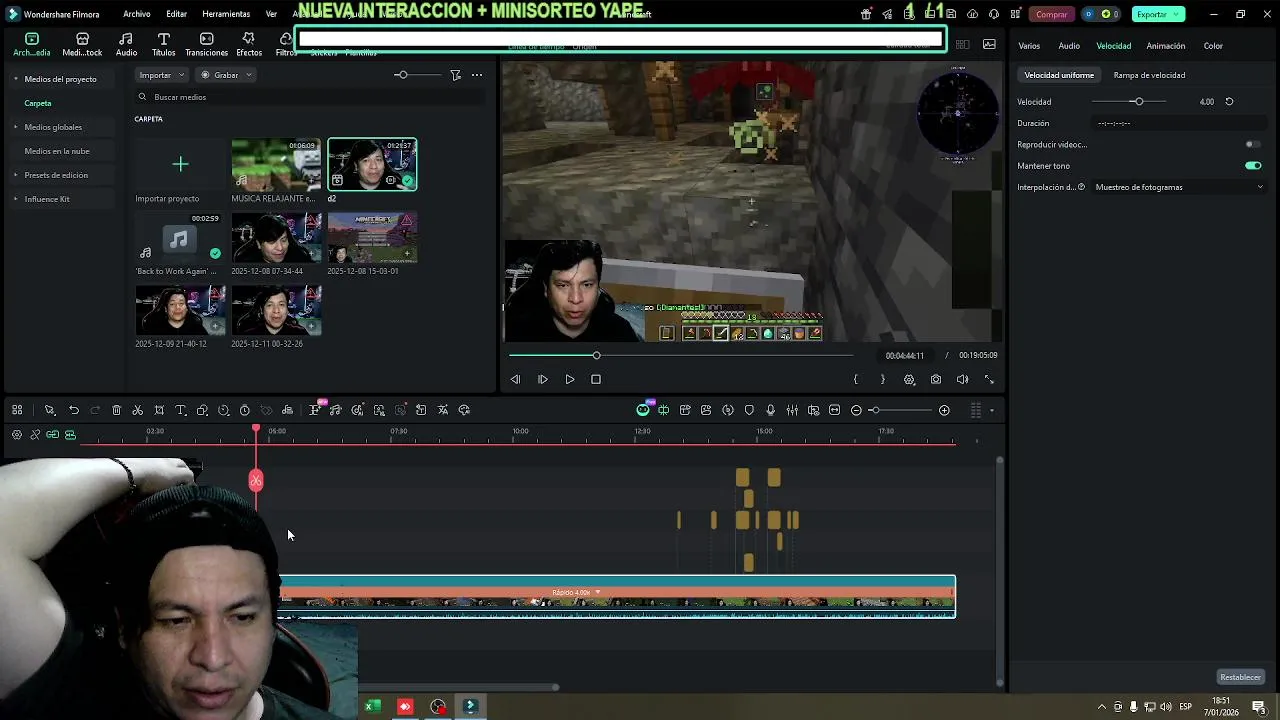1280x720 pixels.
Task: Pick the selection arrow tool in timeline
Action: click(49, 410)
